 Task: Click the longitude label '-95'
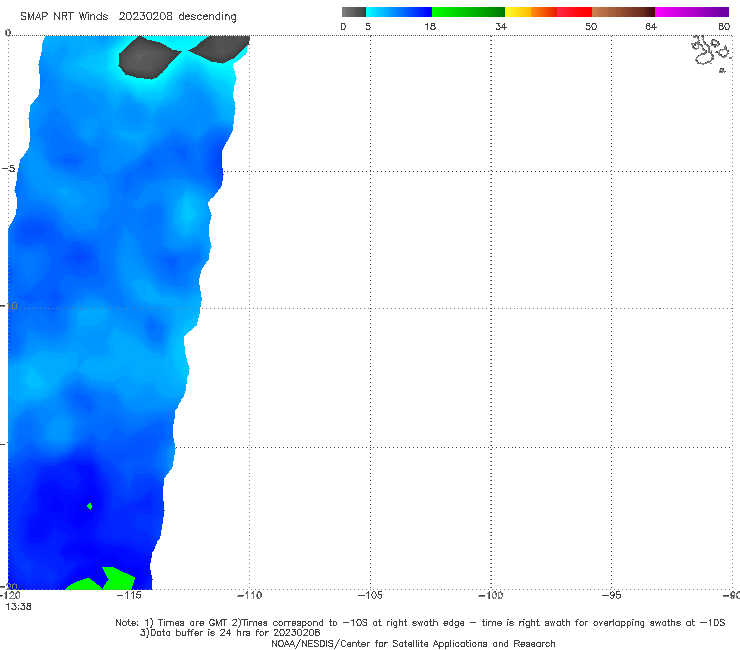click(x=611, y=595)
